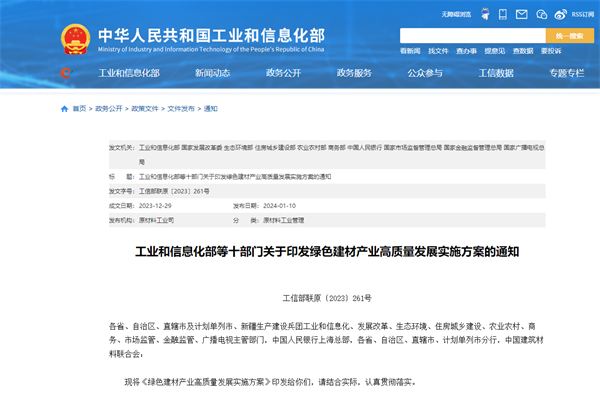
Task: Go to 政策文件 in breadcrumb
Action: (x=145, y=109)
